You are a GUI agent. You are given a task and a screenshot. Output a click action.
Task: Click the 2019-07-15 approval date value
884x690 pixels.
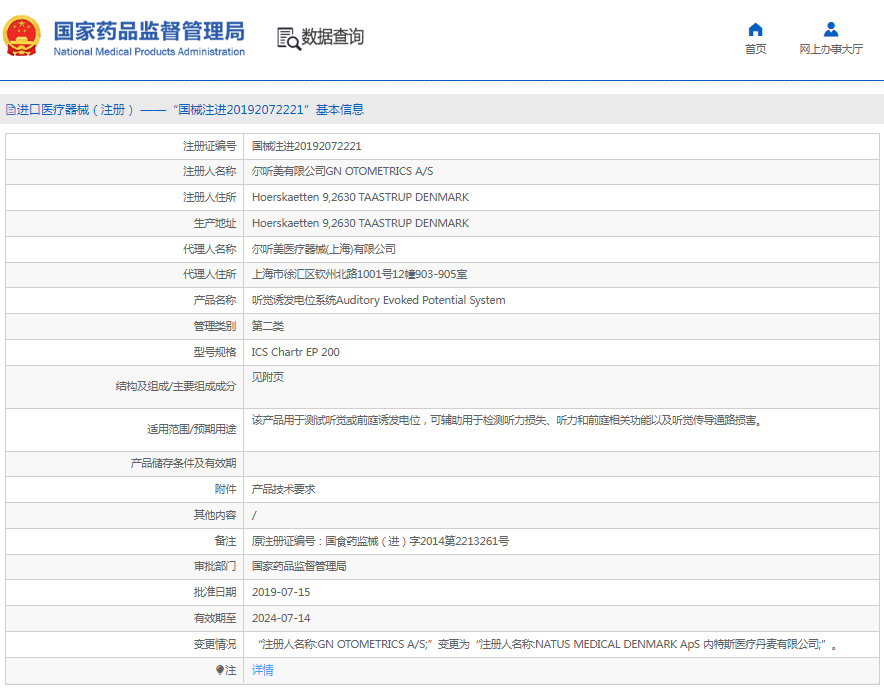pos(281,592)
